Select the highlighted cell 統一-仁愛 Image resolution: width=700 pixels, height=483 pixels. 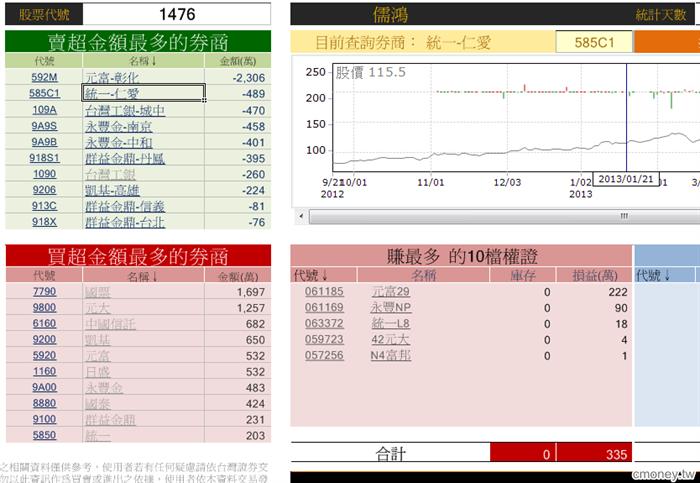pyautogui.click(x=144, y=93)
